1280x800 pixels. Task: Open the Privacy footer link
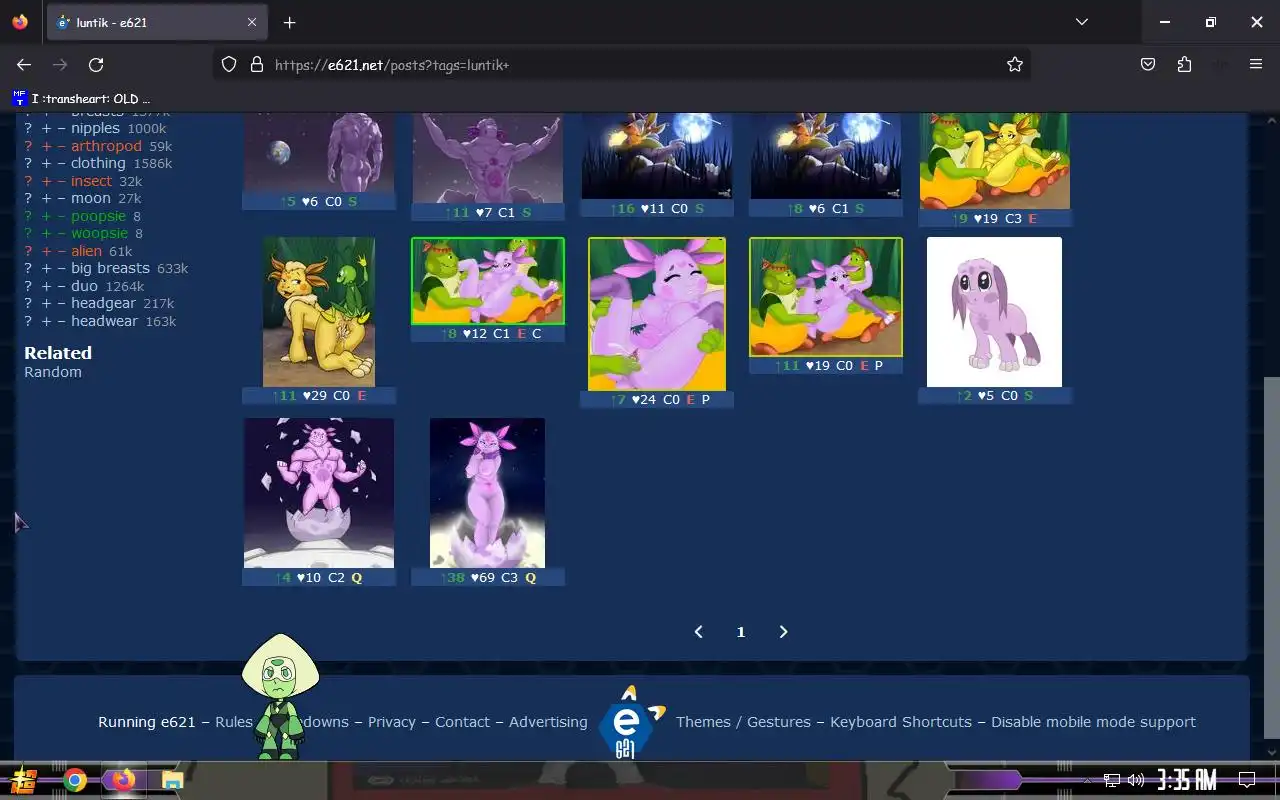[x=391, y=722]
